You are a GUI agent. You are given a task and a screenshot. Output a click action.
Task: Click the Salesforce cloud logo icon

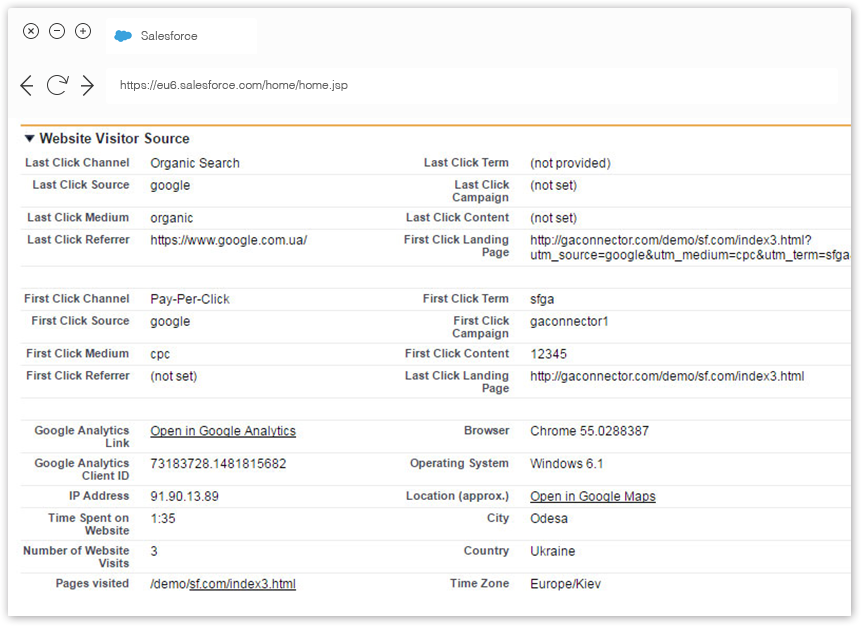point(122,36)
